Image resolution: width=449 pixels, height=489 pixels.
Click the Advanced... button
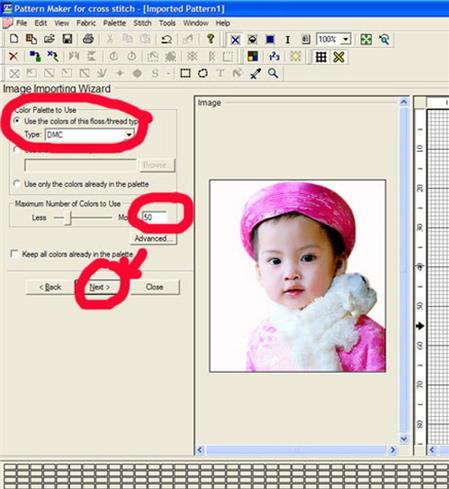(x=153, y=239)
